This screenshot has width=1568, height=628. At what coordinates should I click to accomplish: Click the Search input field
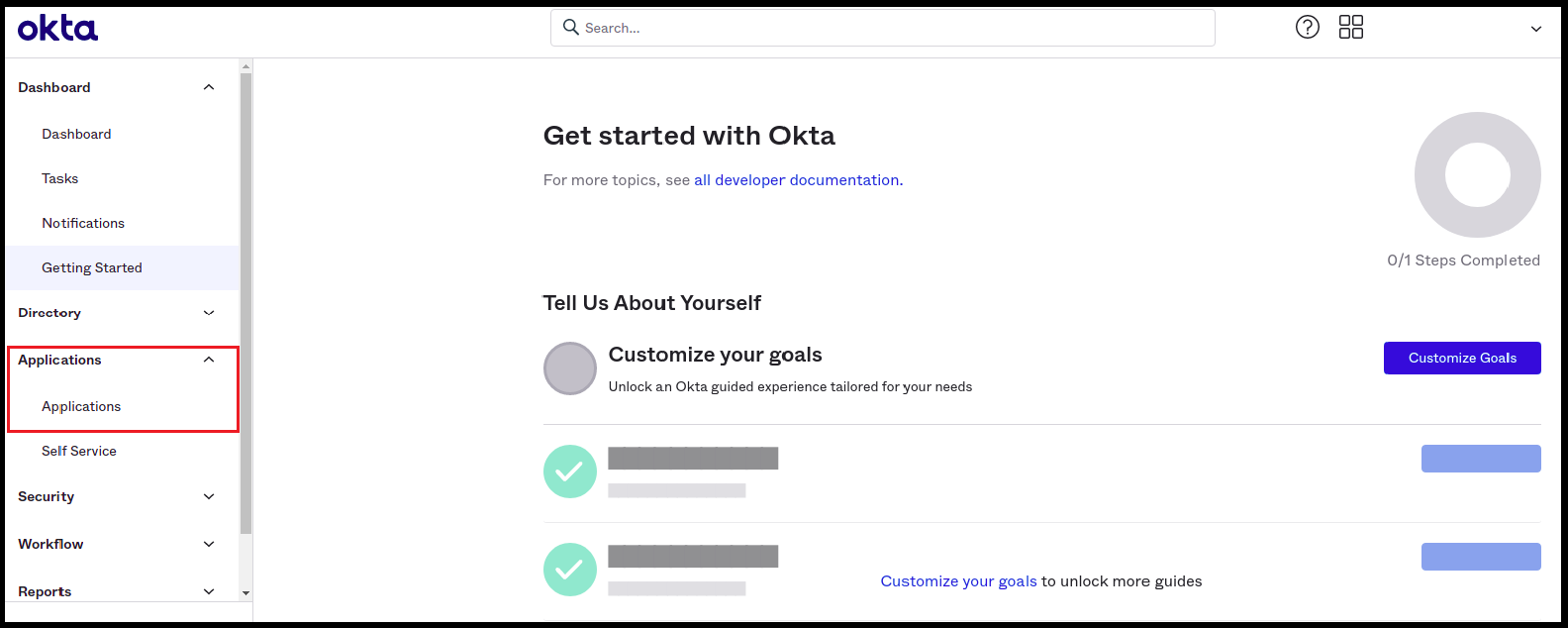click(881, 27)
